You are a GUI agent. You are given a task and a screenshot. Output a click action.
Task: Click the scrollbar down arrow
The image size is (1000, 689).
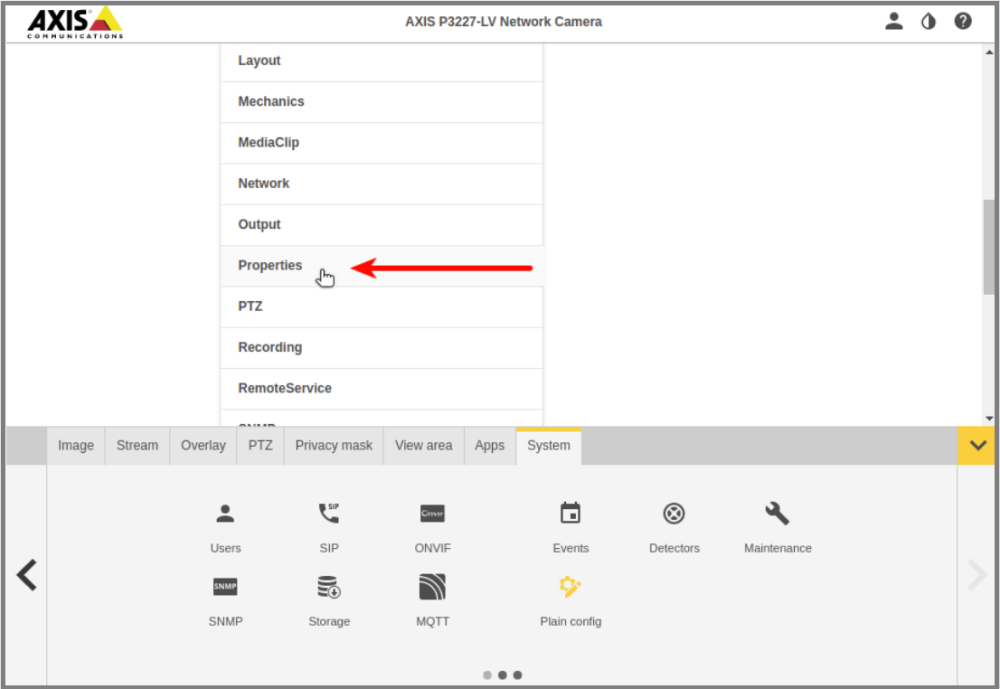tap(989, 419)
